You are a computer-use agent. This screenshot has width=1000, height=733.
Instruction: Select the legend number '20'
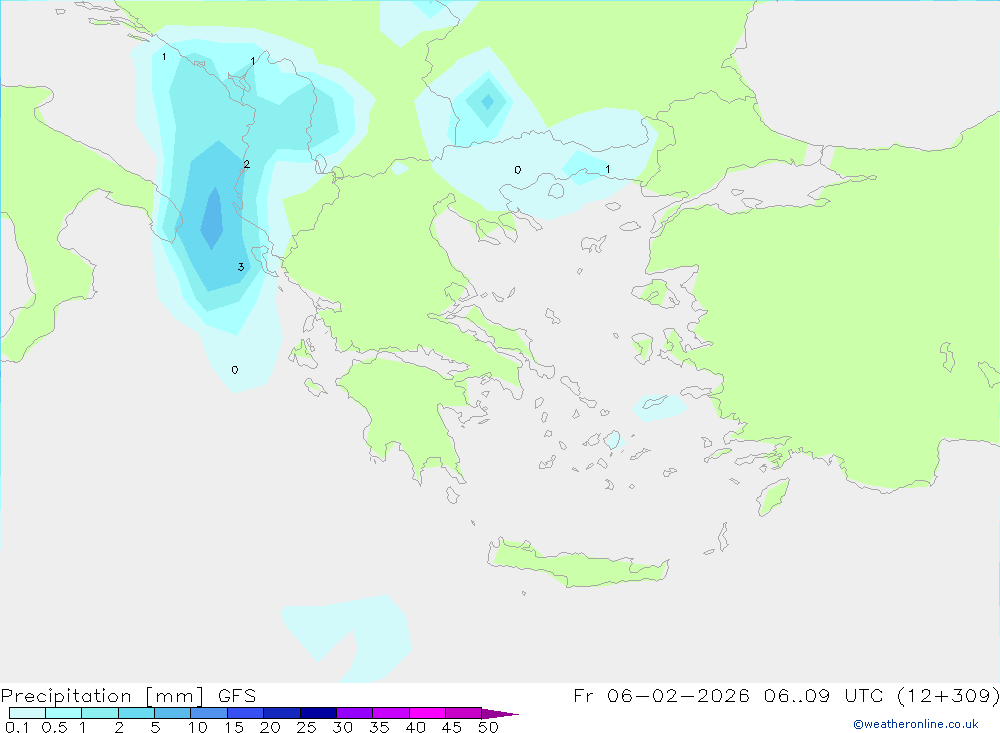(x=270, y=727)
